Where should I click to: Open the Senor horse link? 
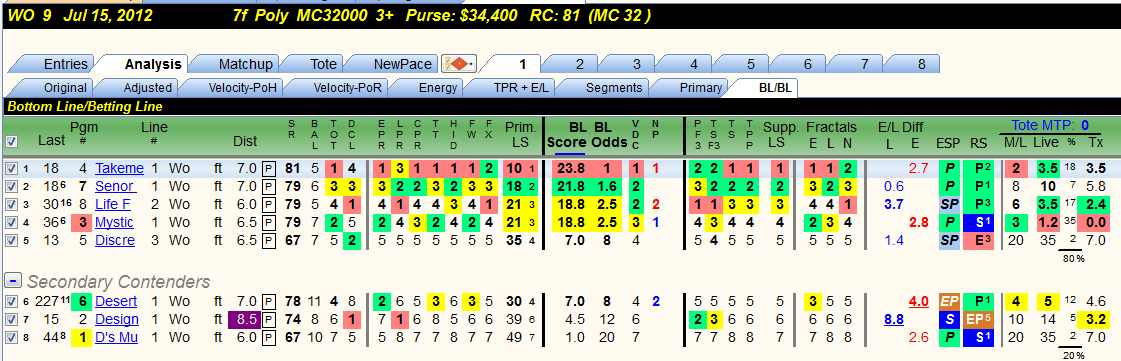point(115,187)
